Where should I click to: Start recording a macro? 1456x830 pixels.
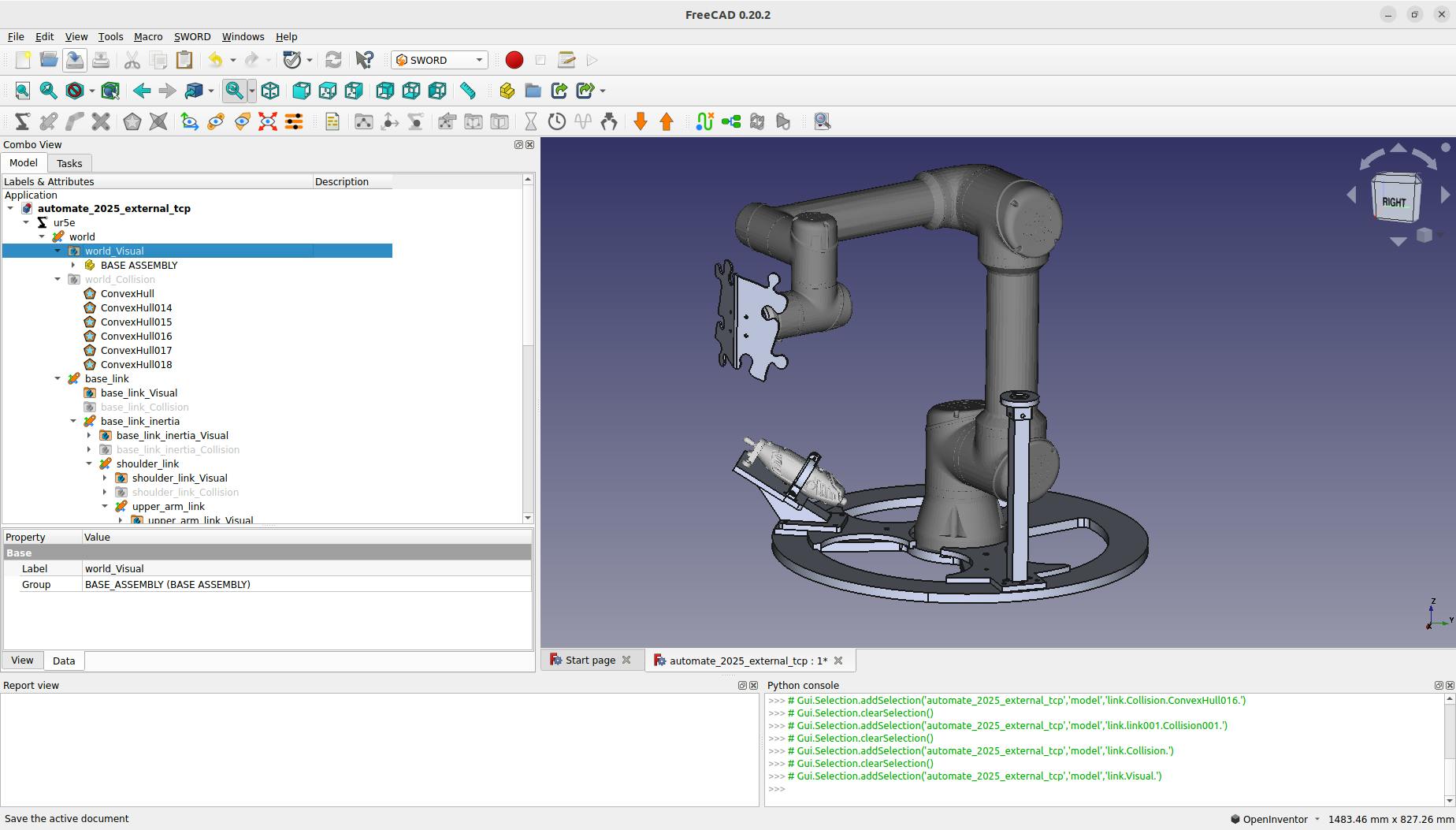513,60
